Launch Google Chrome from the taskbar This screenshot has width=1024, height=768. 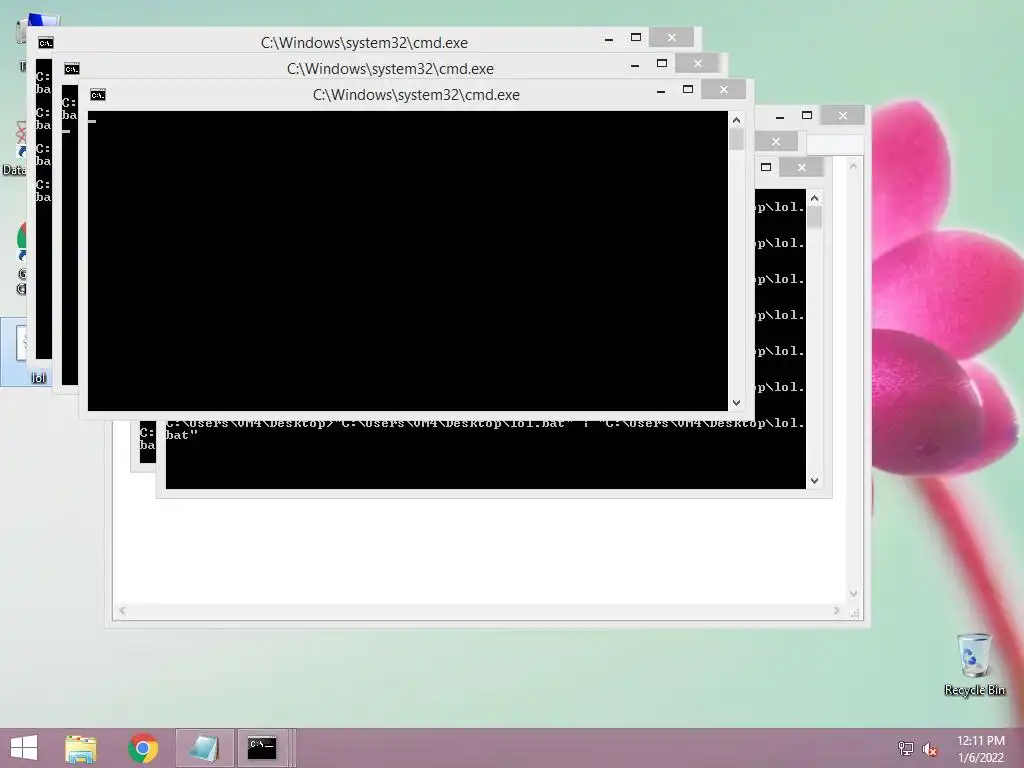(143, 748)
